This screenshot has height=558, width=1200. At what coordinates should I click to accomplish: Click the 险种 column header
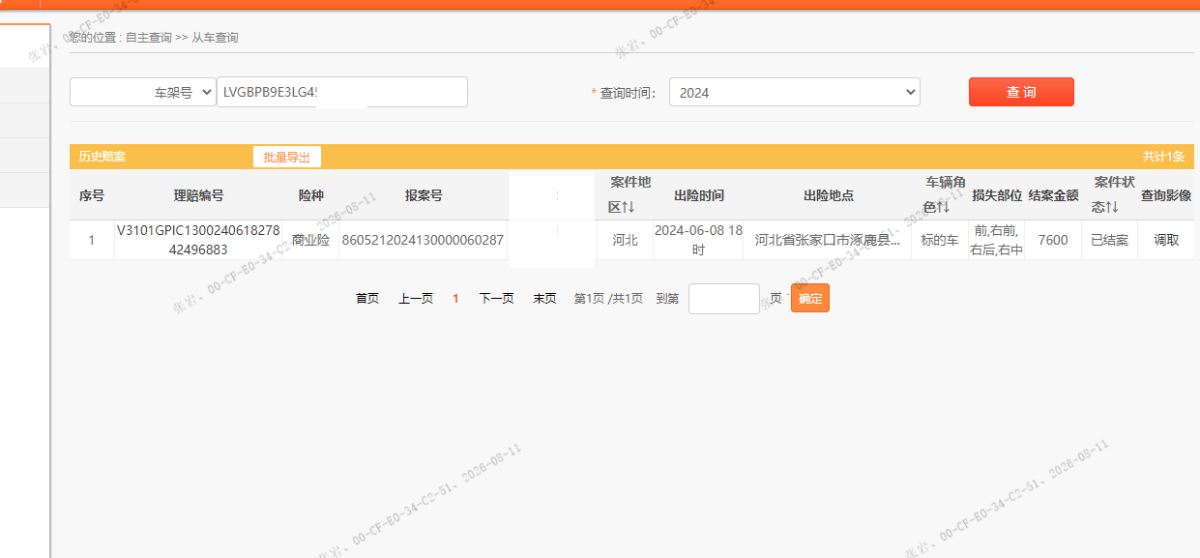click(x=311, y=195)
